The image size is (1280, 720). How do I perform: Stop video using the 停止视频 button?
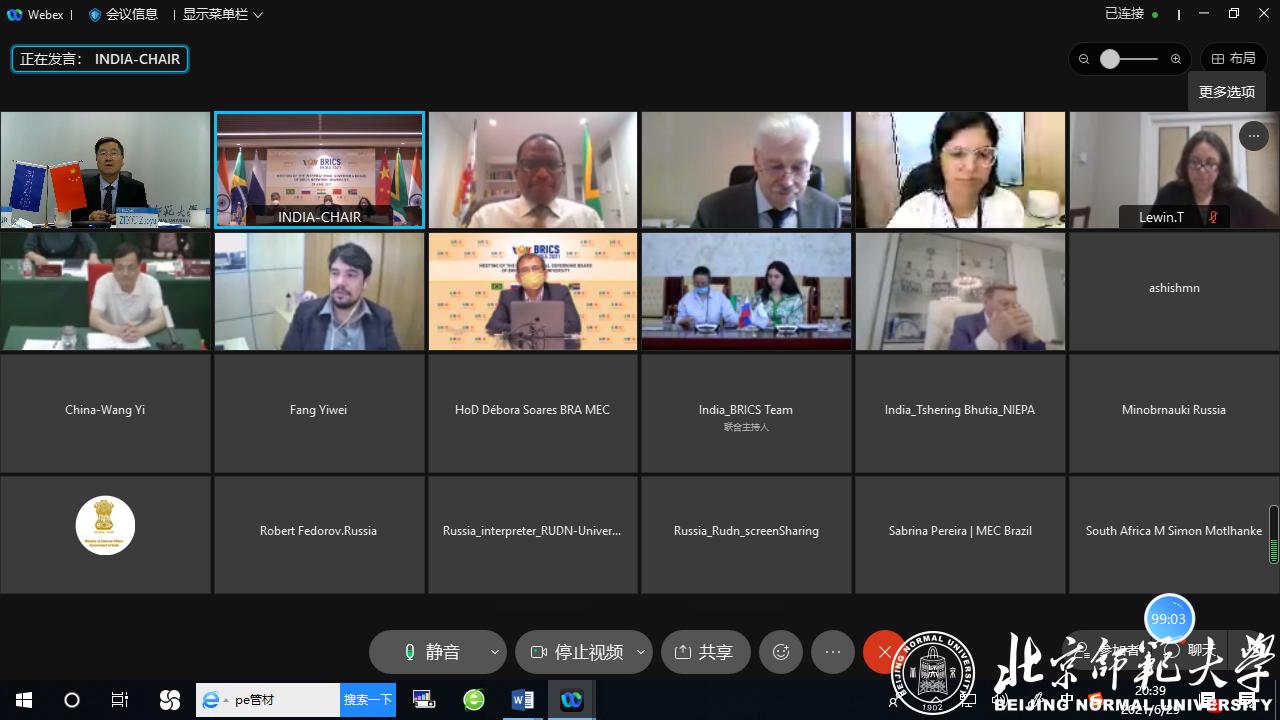[x=577, y=652]
